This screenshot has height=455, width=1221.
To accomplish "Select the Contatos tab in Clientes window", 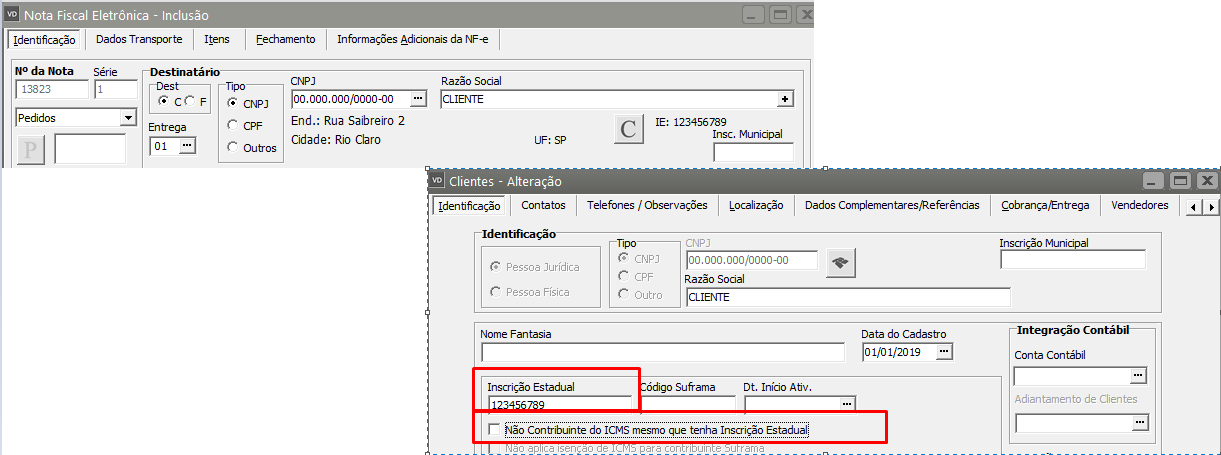I will tap(543, 205).
